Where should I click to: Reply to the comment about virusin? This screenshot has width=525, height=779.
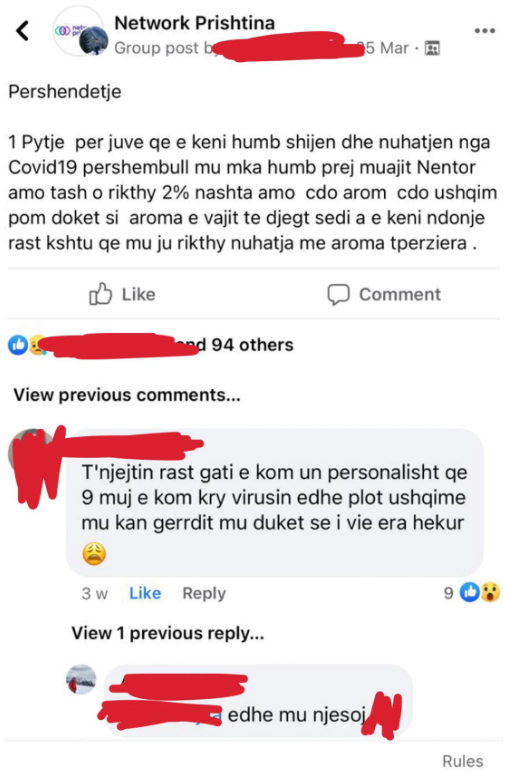click(204, 593)
